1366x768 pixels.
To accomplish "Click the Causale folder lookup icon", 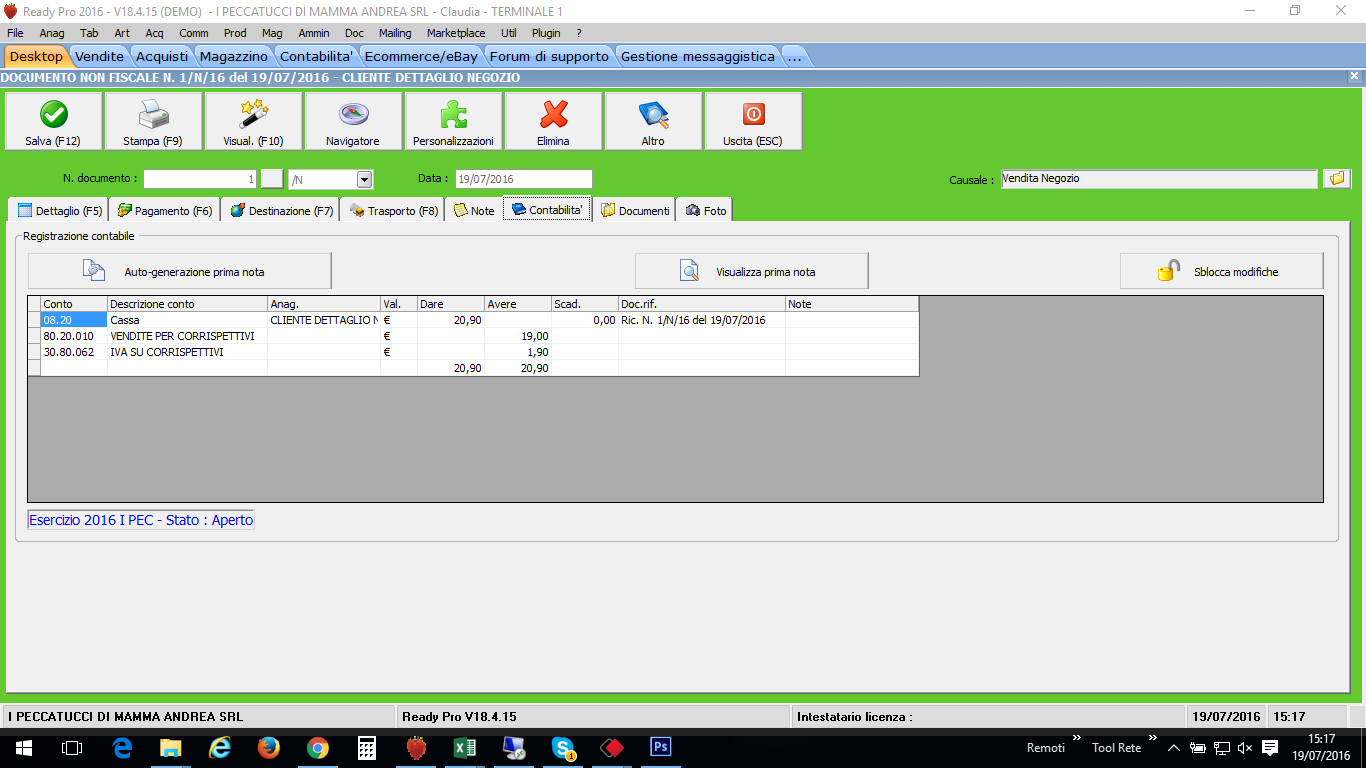I will [x=1337, y=179].
